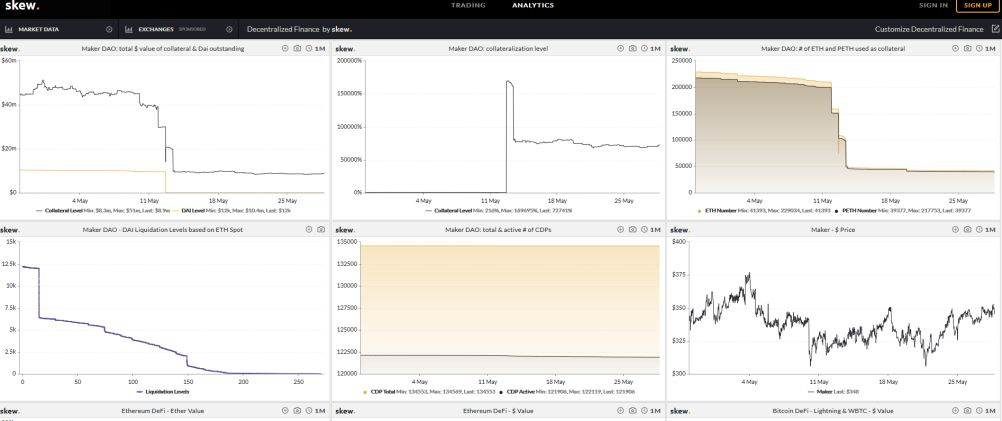The height and width of the screenshot is (421, 1002).
Task: Click the camera icon on the Bitcoin DeFi Lightning & WBTC chart
Action: pyautogui.click(x=967, y=411)
